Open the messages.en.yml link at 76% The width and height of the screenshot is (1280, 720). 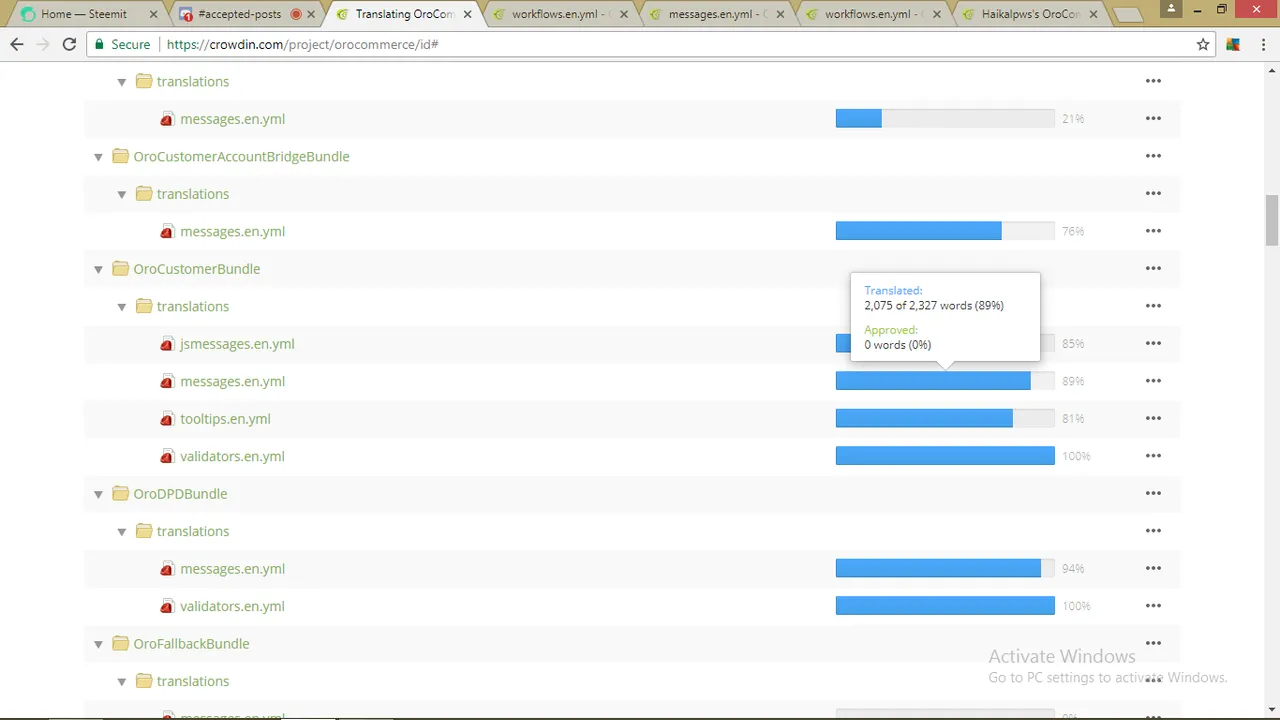click(x=232, y=231)
